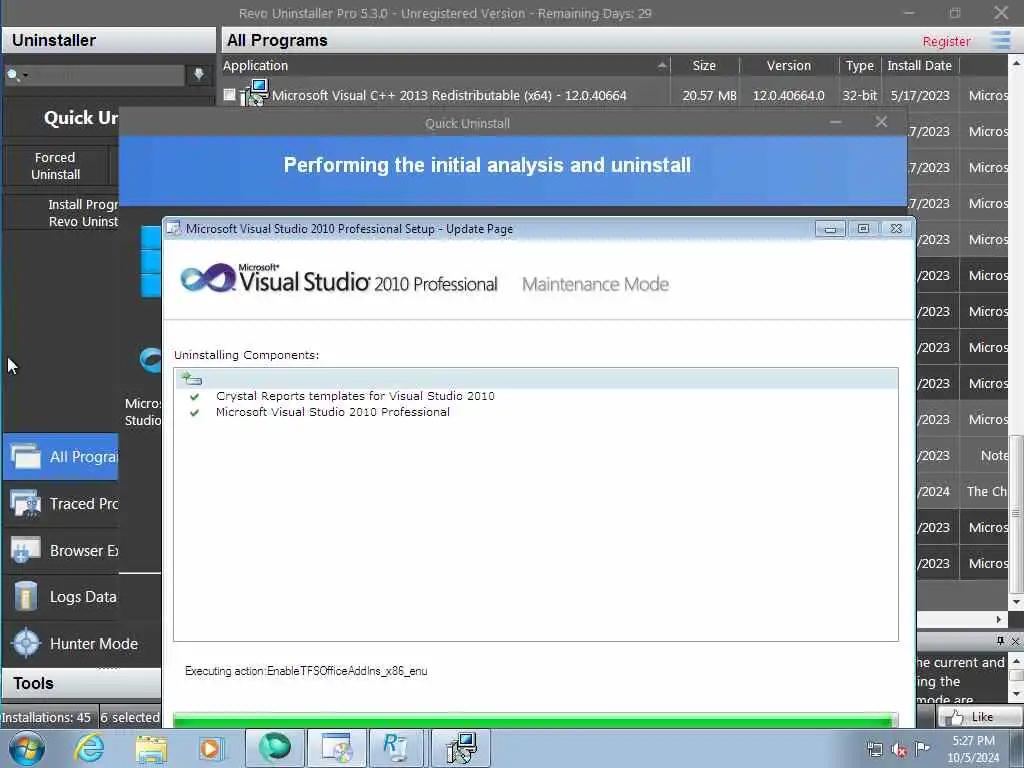Click the Browser Extensions plug icon
The image size is (1024, 768).
[x=26, y=550]
